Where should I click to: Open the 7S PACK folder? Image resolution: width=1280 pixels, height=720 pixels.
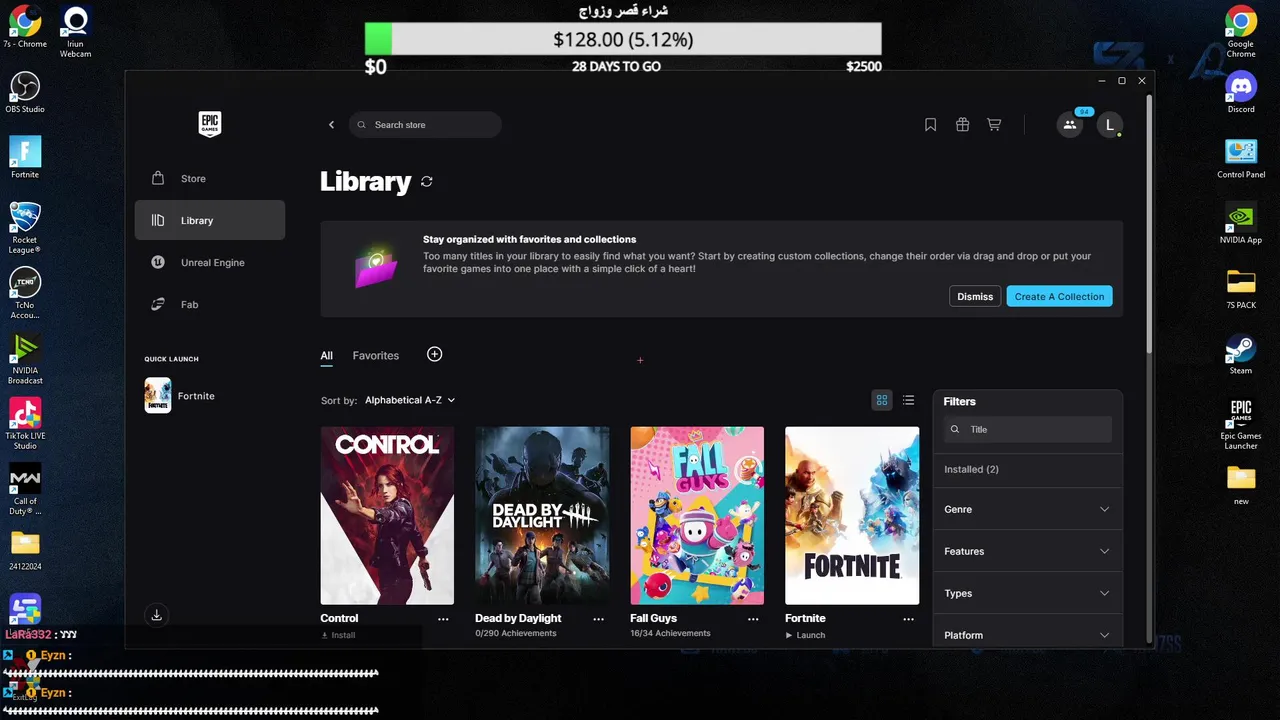(x=1241, y=288)
